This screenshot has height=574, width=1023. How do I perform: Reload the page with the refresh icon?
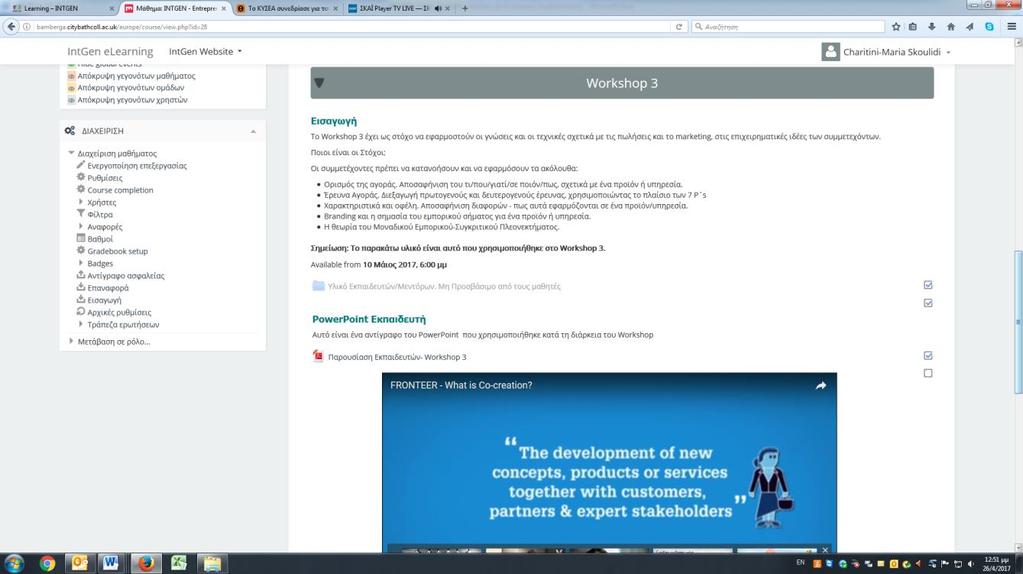[679, 27]
